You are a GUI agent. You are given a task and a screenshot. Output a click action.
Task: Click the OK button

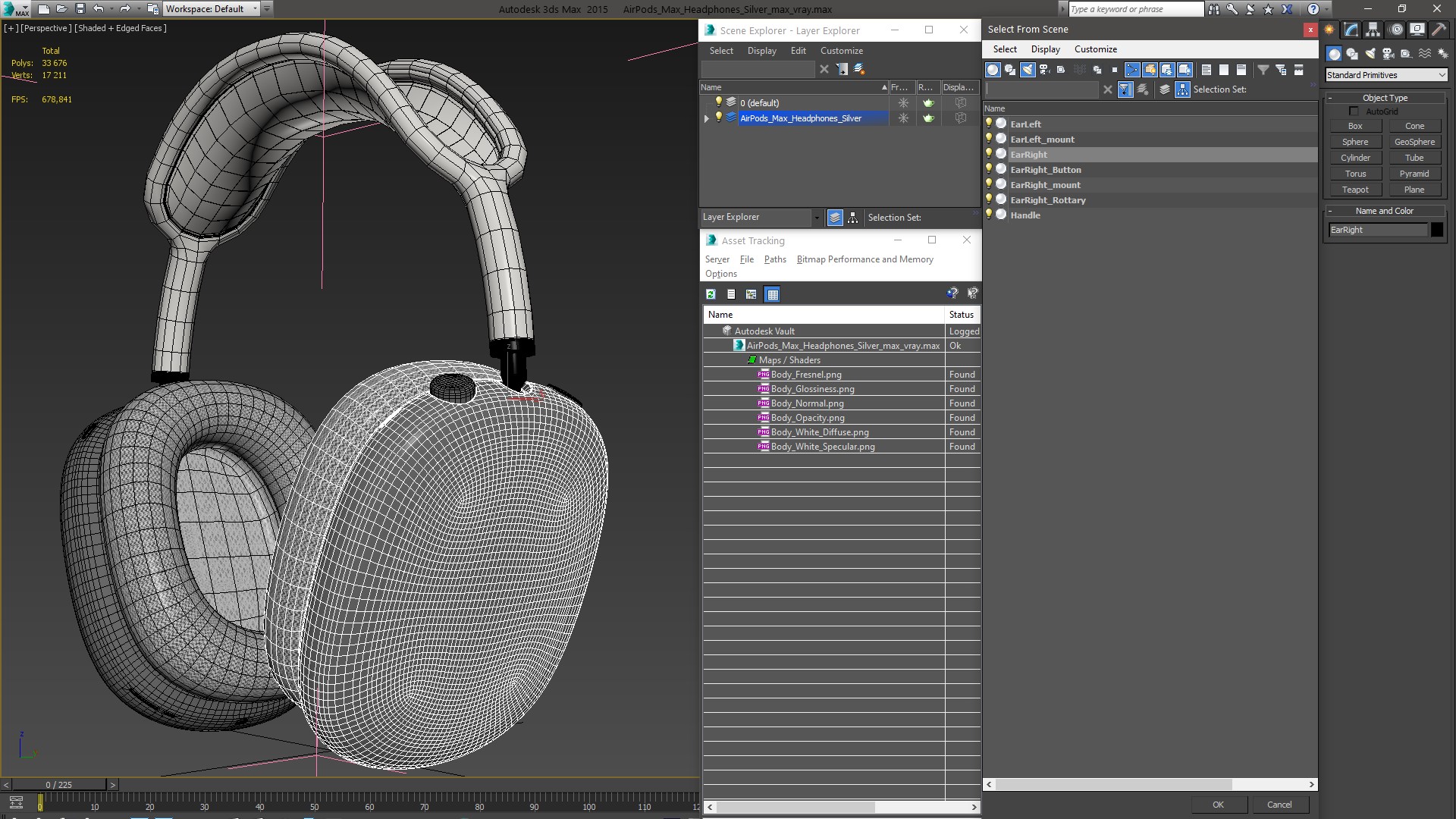(x=1218, y=805)
